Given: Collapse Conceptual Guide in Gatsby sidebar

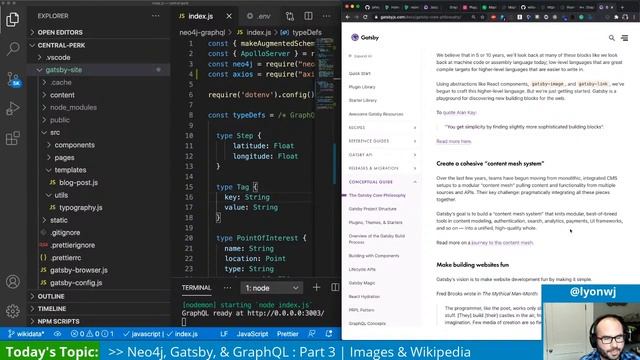Looking at the screenshot, I should tap(382, 182).
